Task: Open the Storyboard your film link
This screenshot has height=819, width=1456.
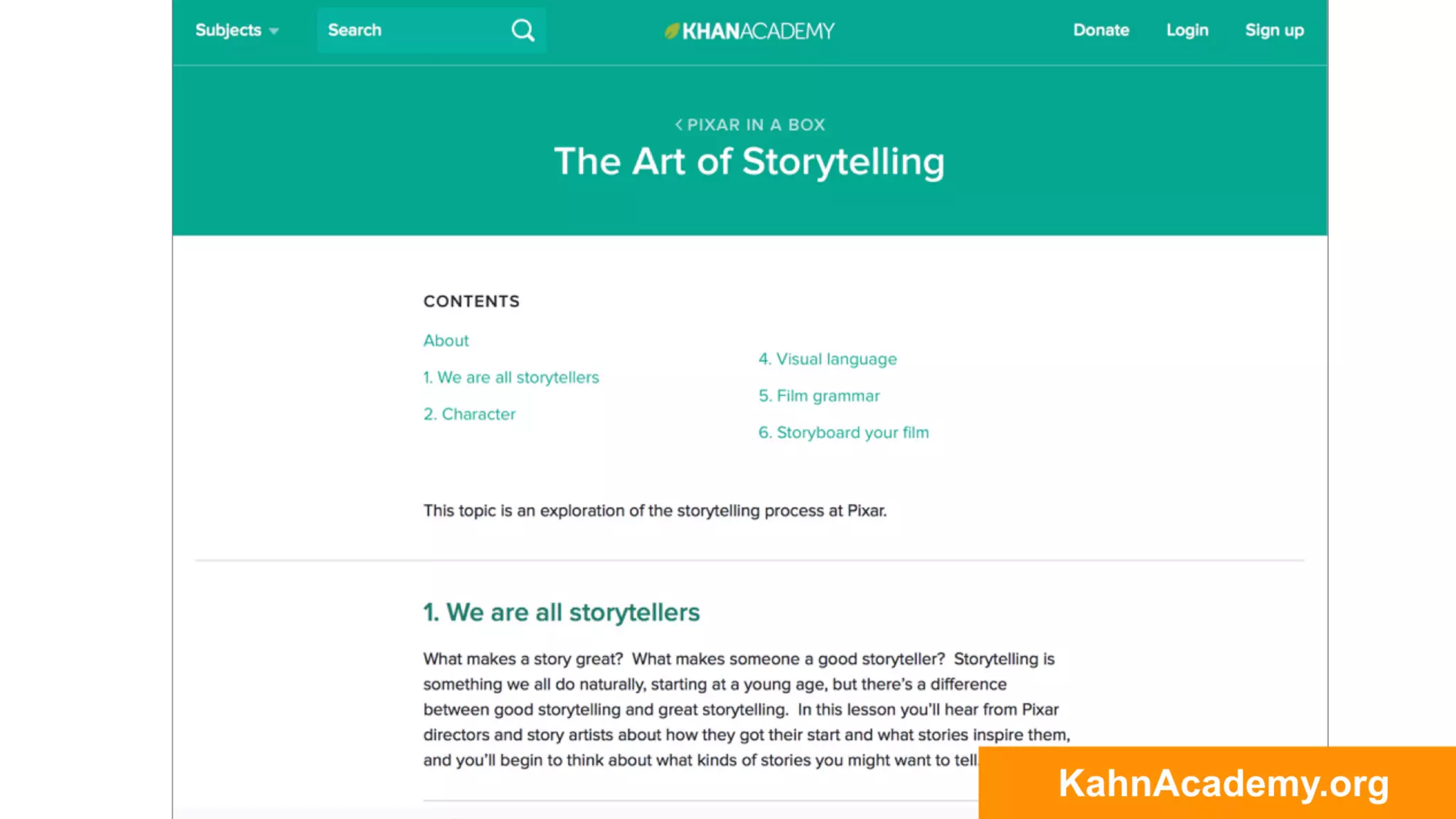Action: point(843,433)
